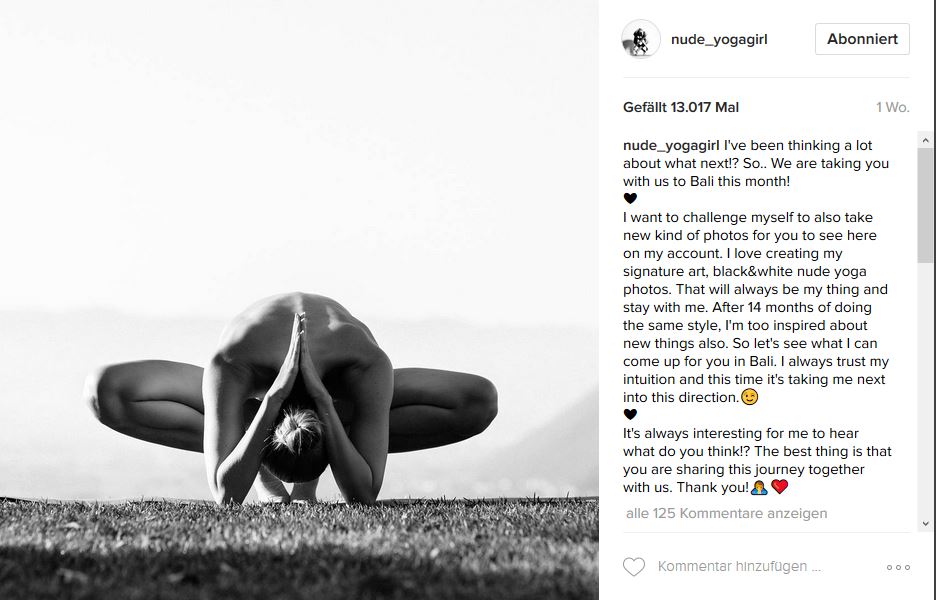Click the winking emoji in caption
The width and height of the screenshot is (936, 600).
pyautogui.click(x=749, y=397)
